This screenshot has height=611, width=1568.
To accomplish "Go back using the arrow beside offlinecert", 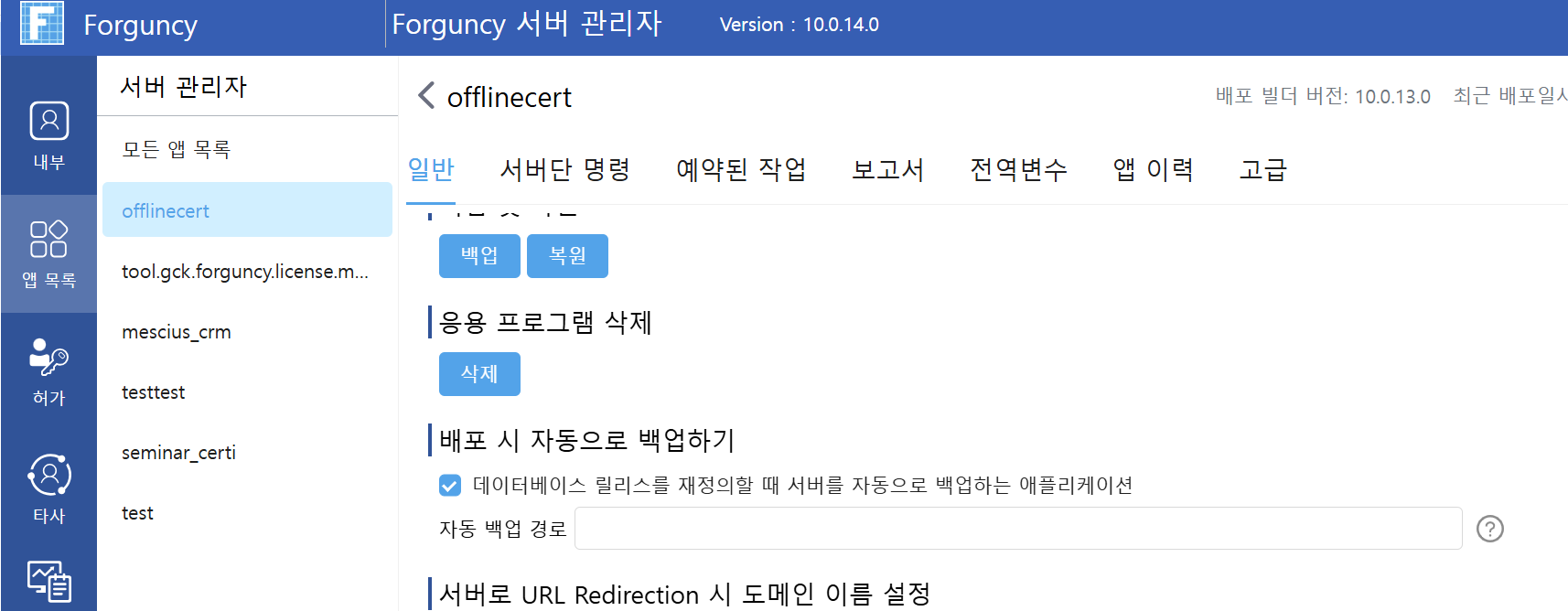I will pos(425,95).
